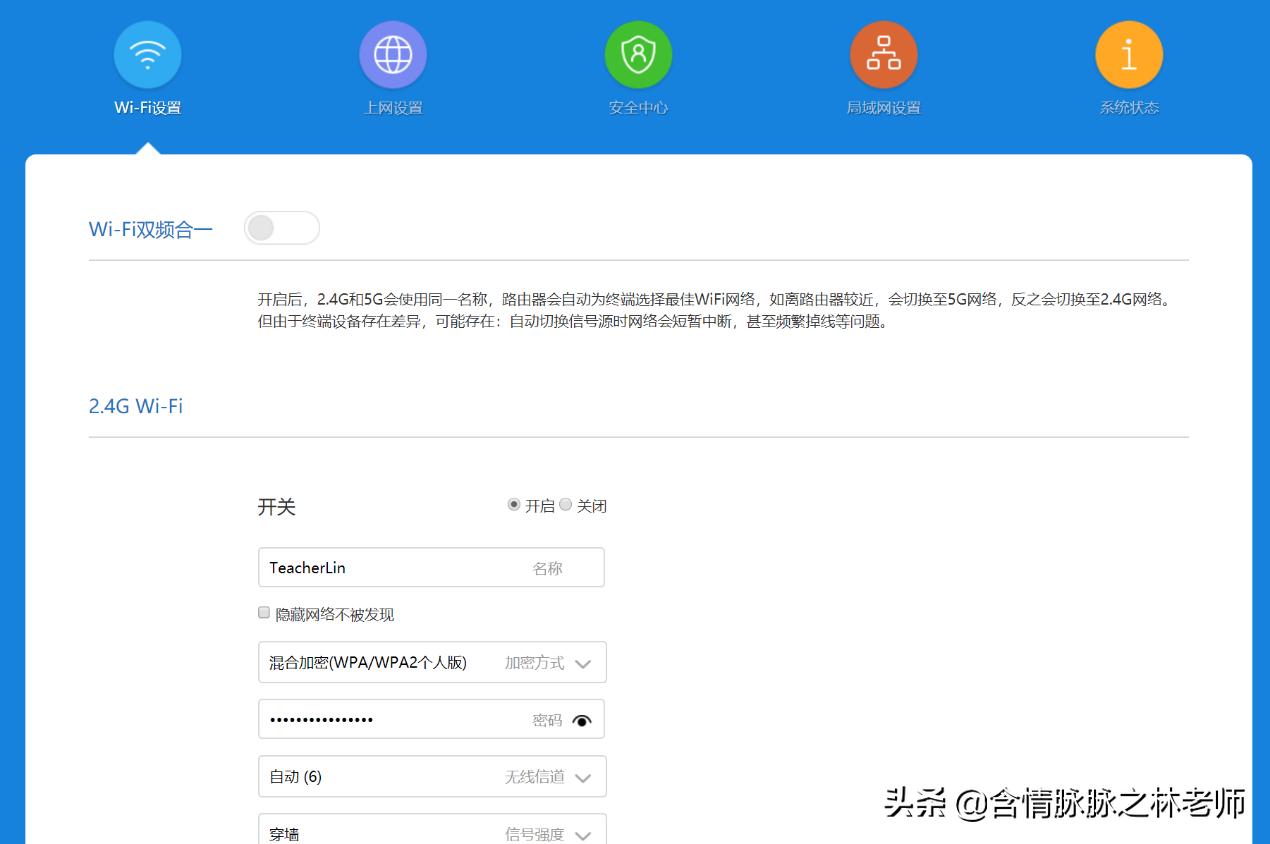1270x844 pixels.
Task: Select the 关闭 radio button
Action: coord(565,506)
